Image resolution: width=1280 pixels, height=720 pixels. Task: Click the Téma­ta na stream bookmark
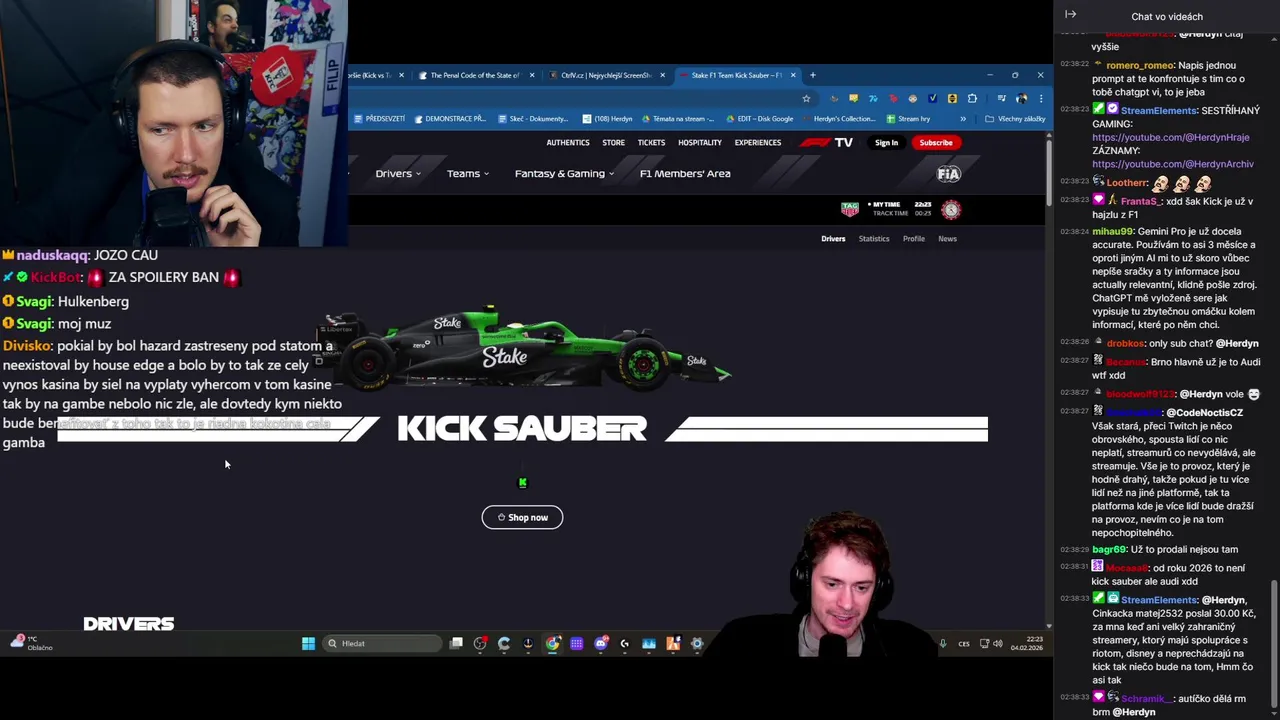[678, 118]
